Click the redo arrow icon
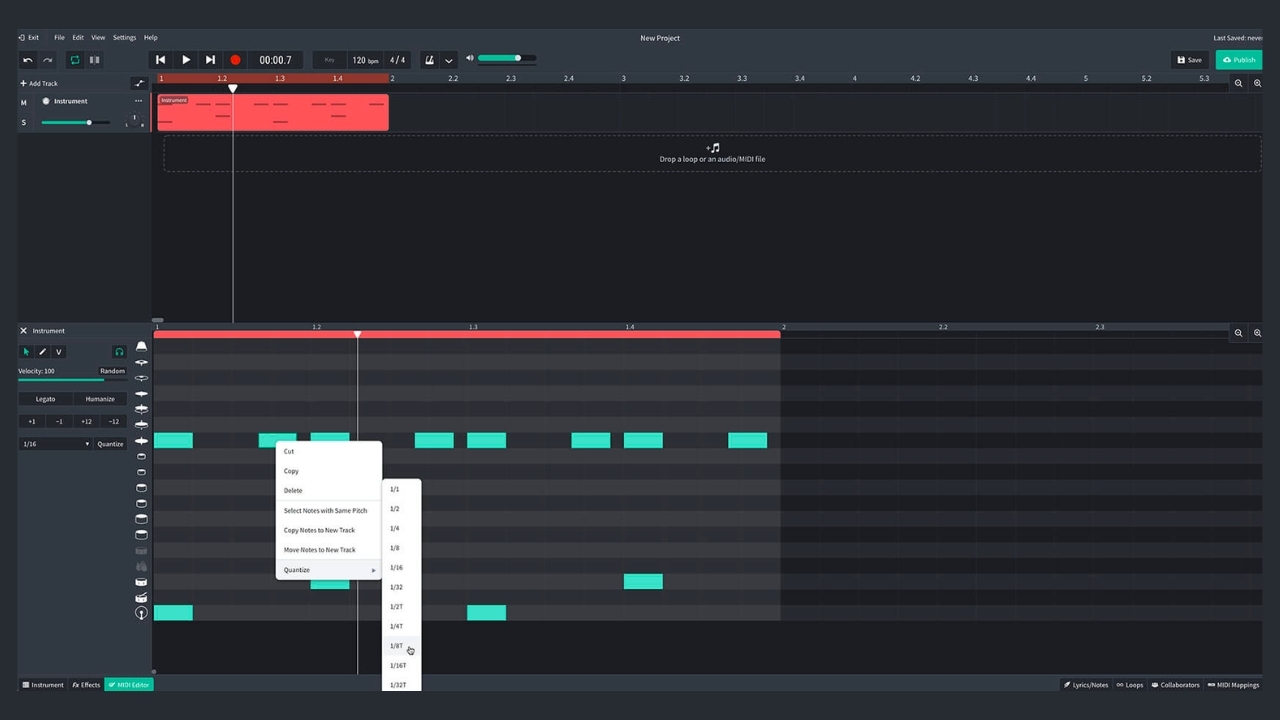The width and height of the screenshot is (1280, 720). click(x=47, y=60)
